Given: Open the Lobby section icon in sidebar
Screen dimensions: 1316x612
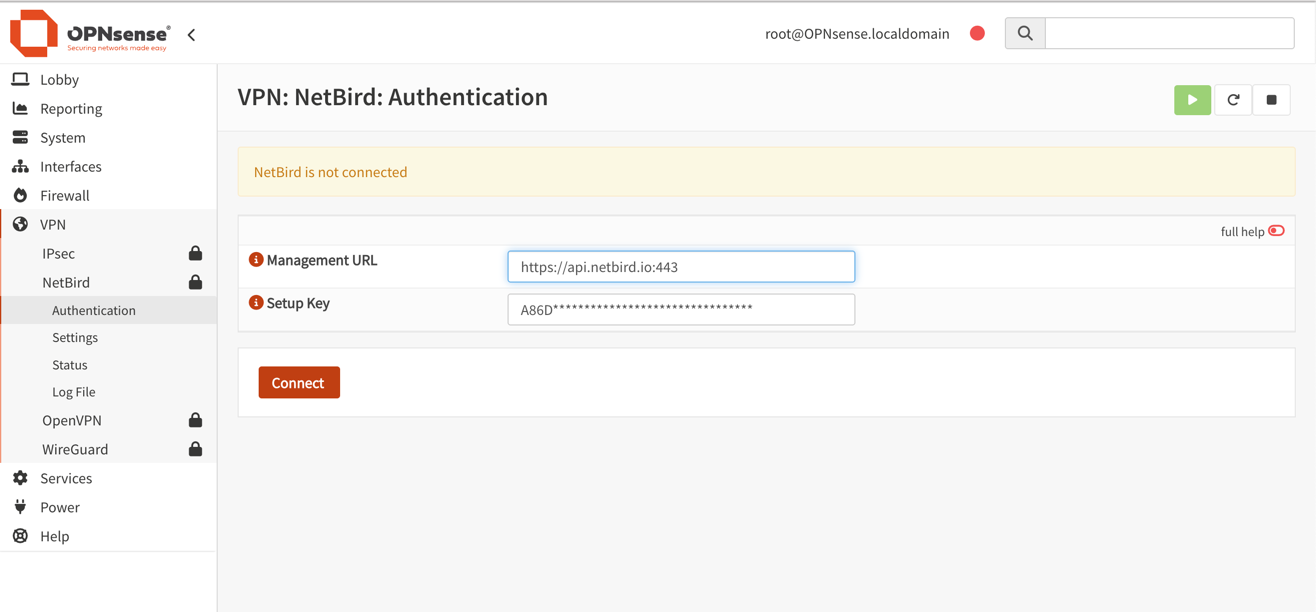Looking at the screenshot, I should [20, 78].
